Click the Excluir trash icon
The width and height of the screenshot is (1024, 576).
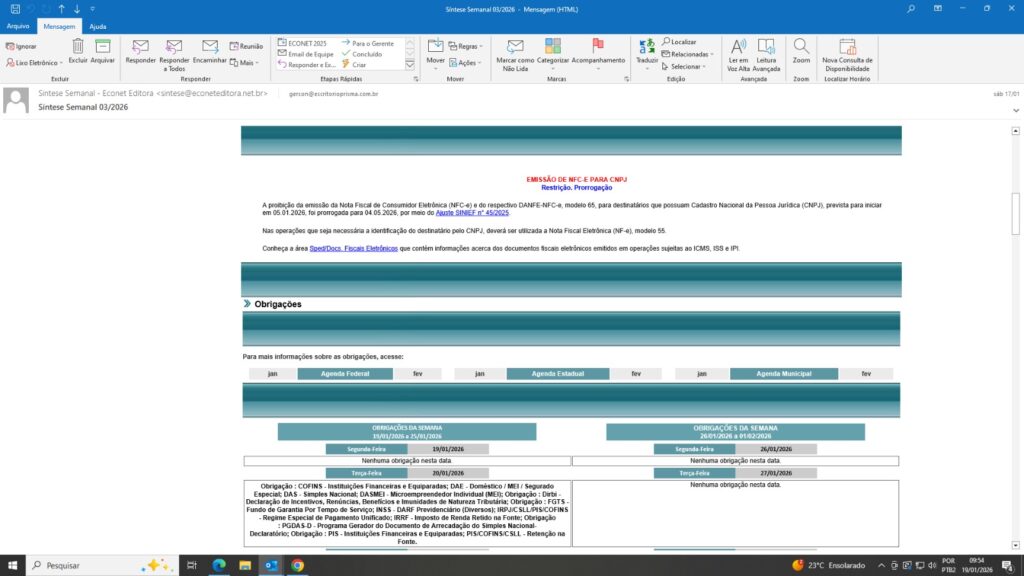78,50
